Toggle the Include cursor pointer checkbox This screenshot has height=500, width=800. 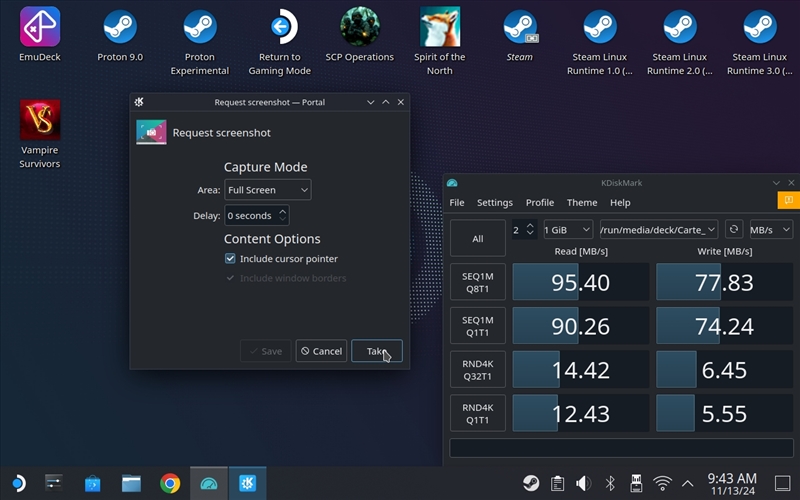tap(230, 259)
